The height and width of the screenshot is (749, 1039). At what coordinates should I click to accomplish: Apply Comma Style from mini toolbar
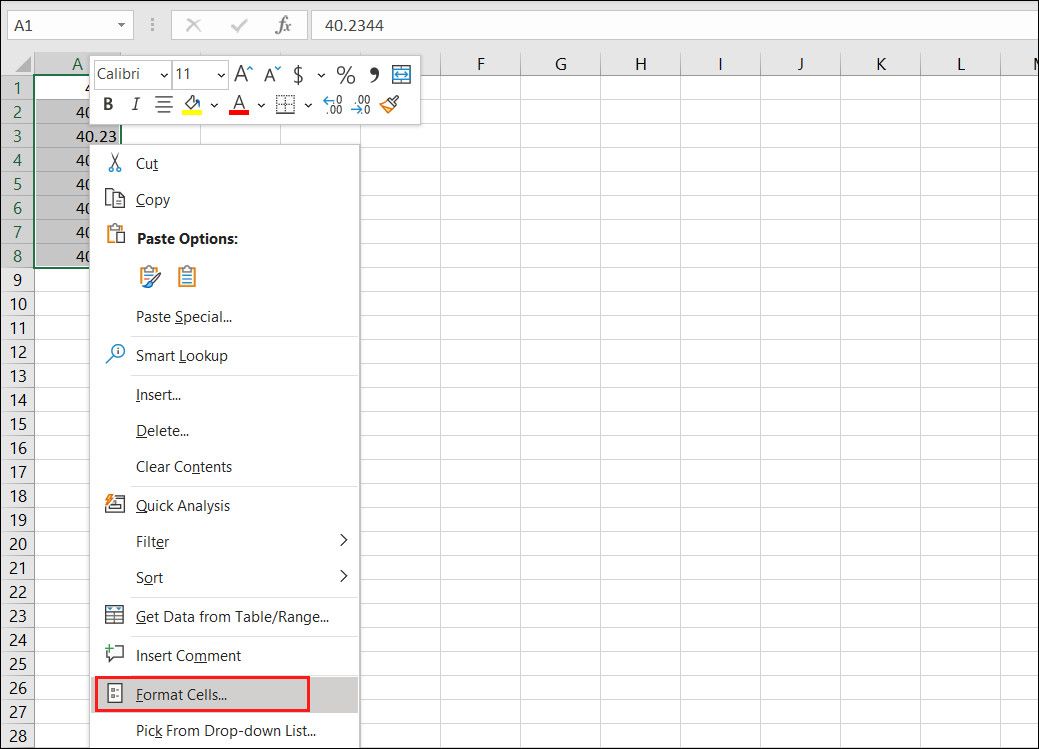374,74
